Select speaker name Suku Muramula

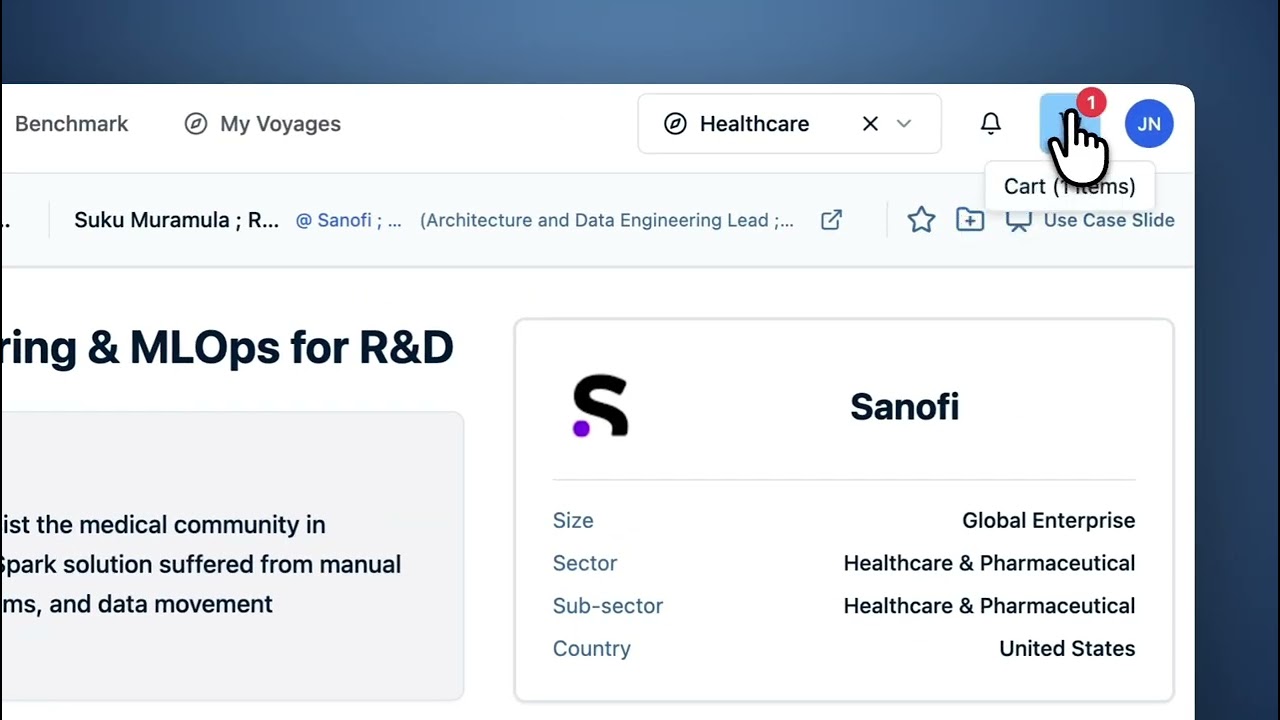176,220
